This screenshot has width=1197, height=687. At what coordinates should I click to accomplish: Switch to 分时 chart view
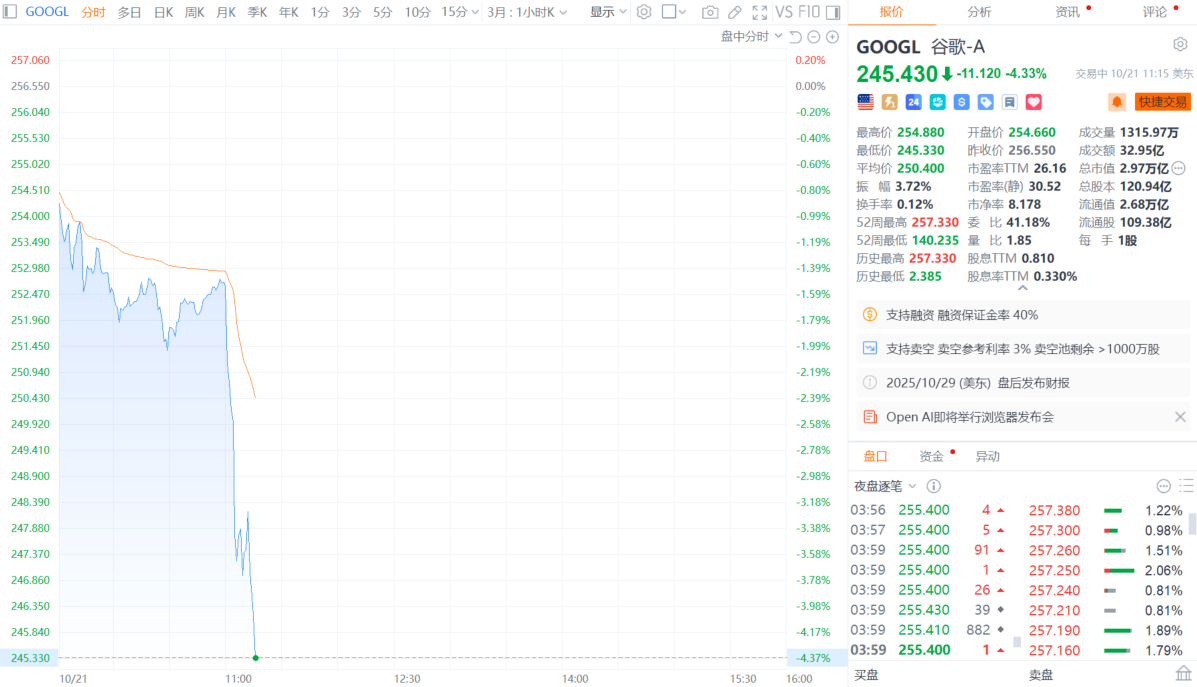click(x=93, y=12)
